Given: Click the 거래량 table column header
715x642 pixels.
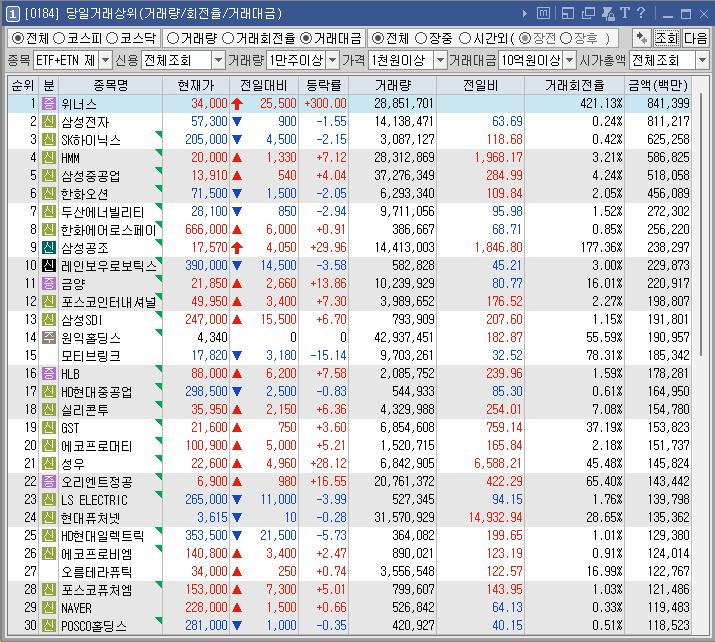Looking at the screenshot, I should coord(393,85).
